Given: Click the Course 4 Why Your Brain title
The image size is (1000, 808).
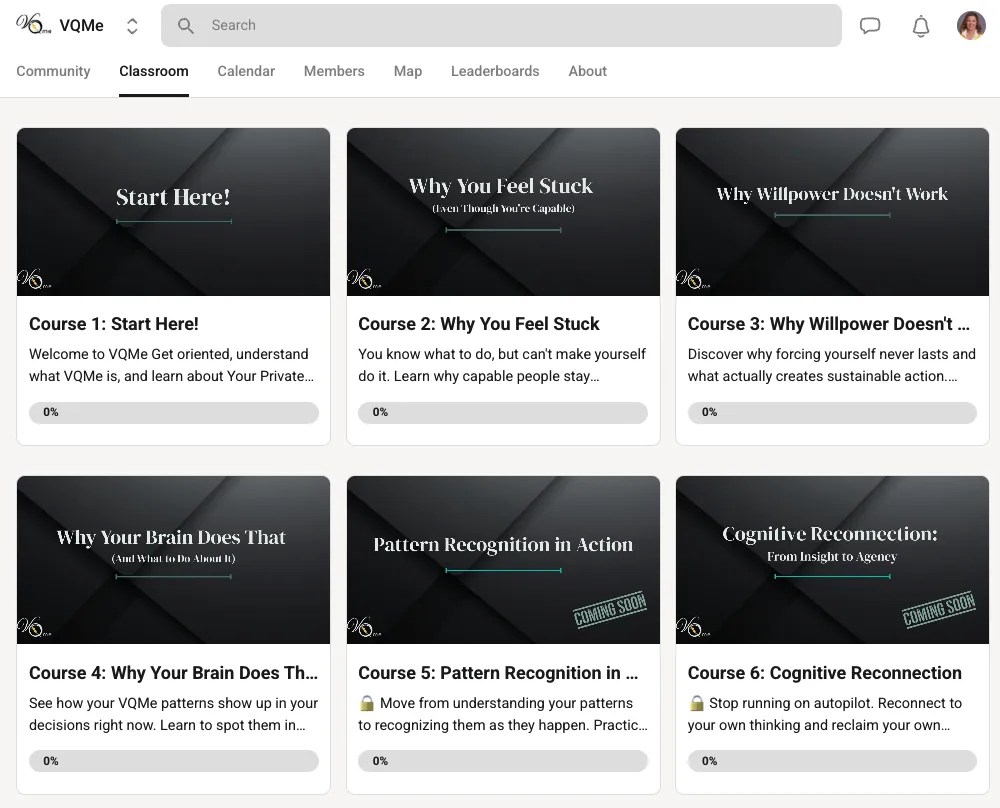Looking at the screenshot, I should pyautogui.click(x=173, y=673).
